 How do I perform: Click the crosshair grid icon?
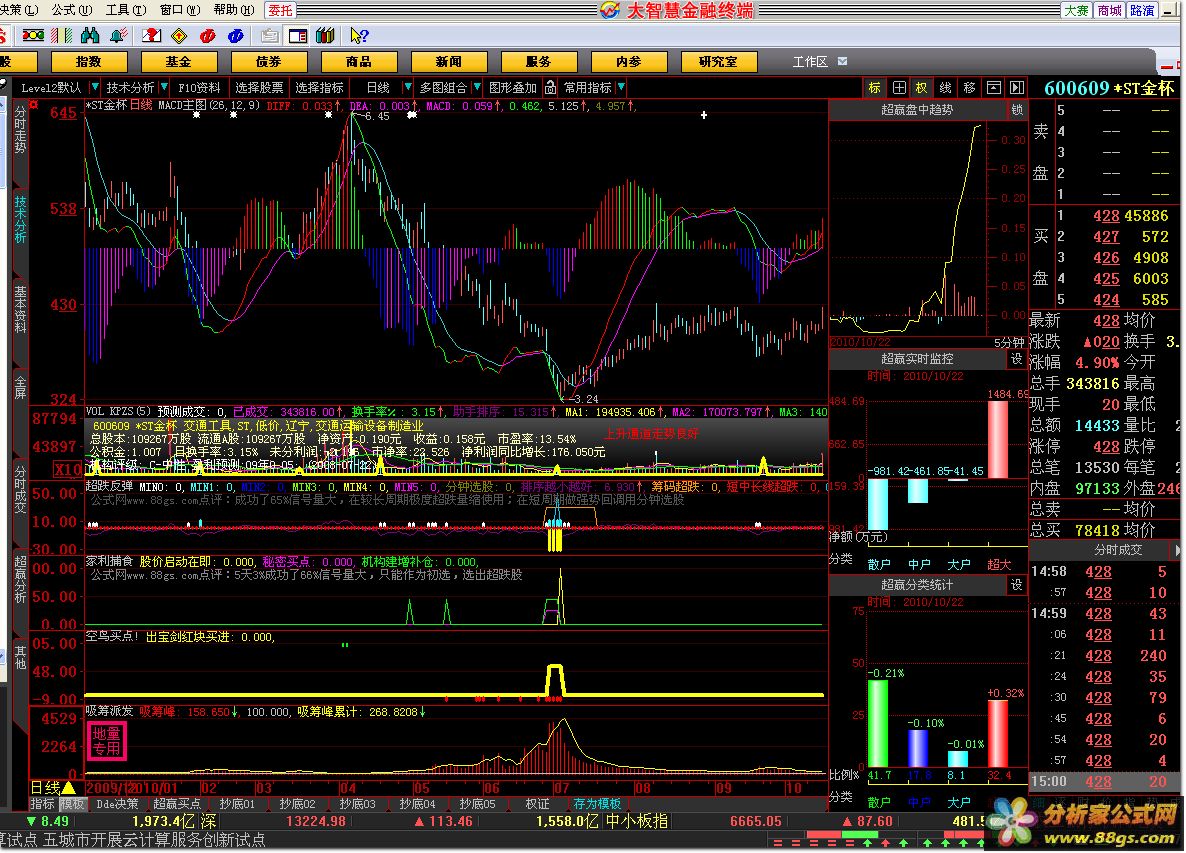[899, 88]
